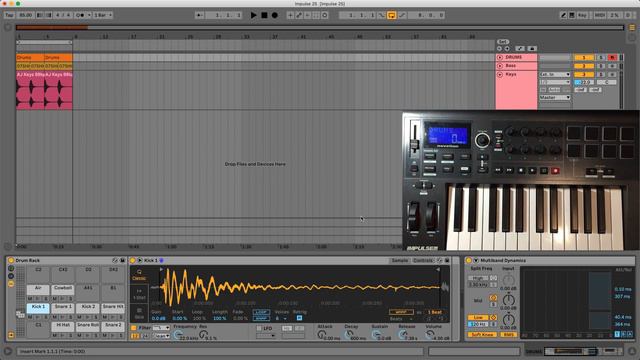Screen dimensions: 640x360
Task: Open the 1 Bar quantization menu
Action: [x=103, y=15]
